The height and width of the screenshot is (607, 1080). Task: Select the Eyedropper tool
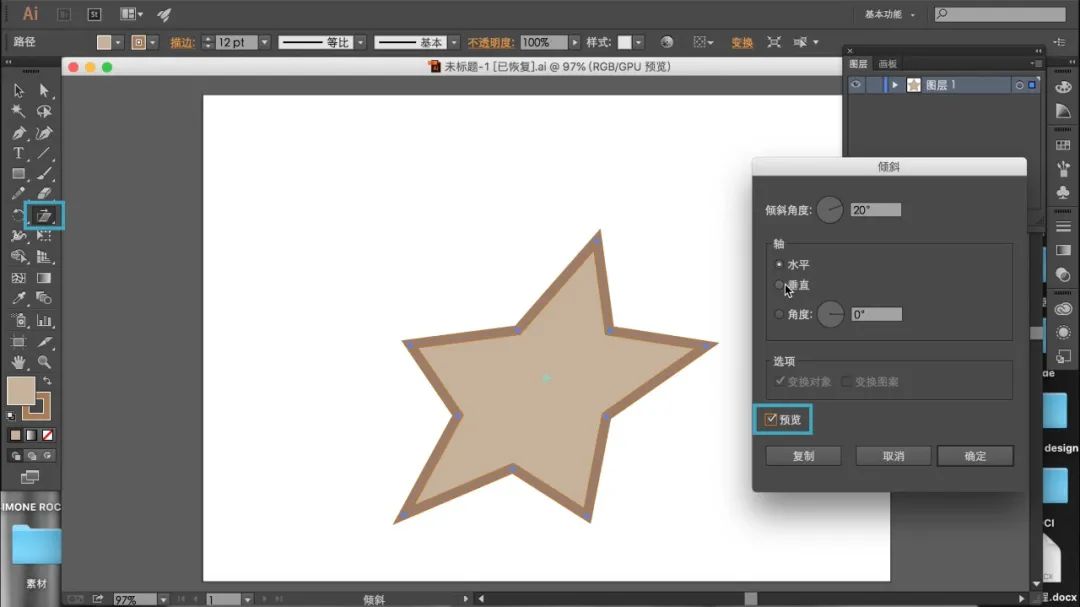point(19,298)
